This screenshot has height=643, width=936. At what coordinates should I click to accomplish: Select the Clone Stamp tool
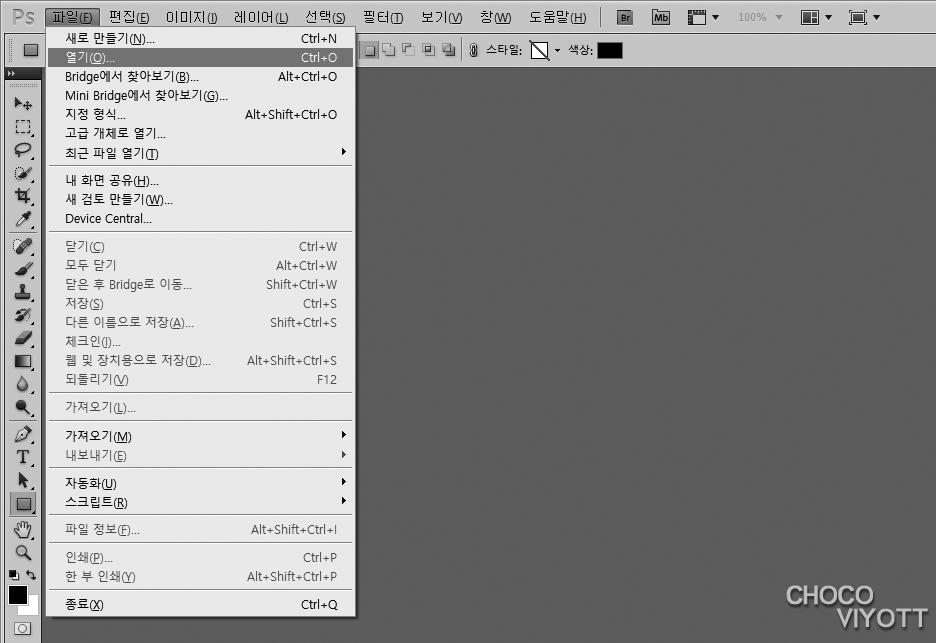pos(22,292)
